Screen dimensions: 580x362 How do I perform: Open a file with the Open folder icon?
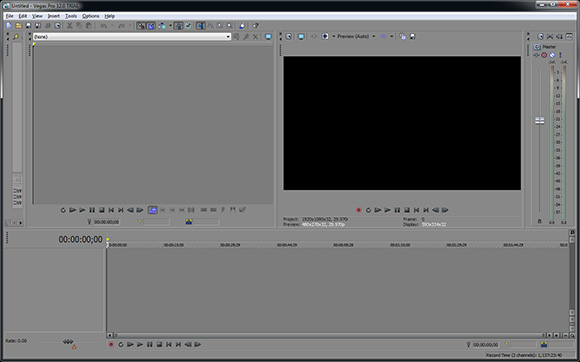click(x=18, y=26)
